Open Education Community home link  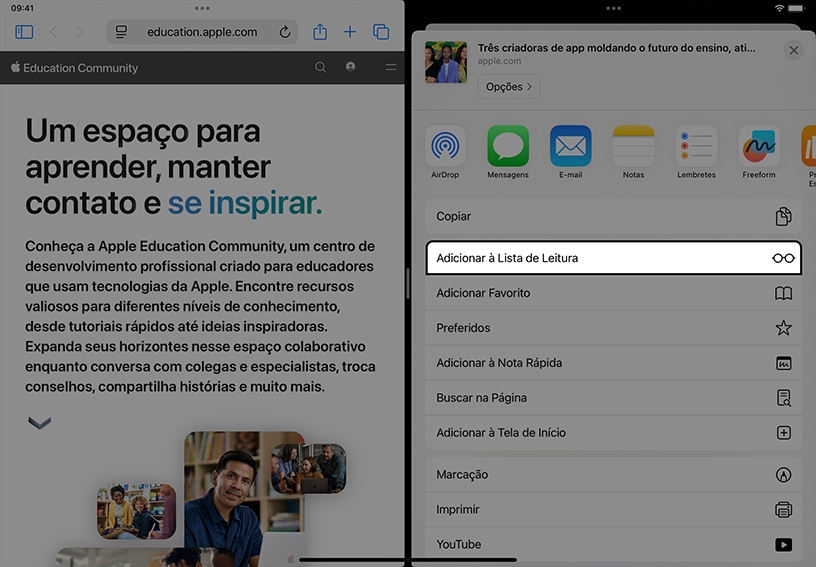click(74, 68)
